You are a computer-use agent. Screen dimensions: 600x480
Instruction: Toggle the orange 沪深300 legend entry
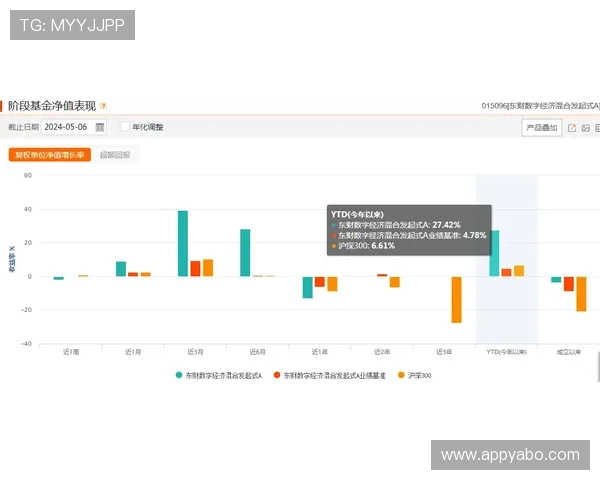tap(414, 376)
